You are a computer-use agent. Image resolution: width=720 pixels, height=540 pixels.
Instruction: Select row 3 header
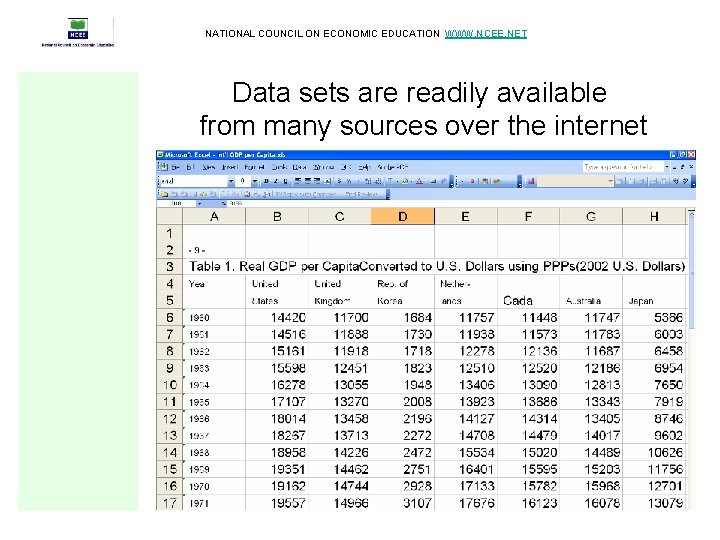click(x=169, y=266)
